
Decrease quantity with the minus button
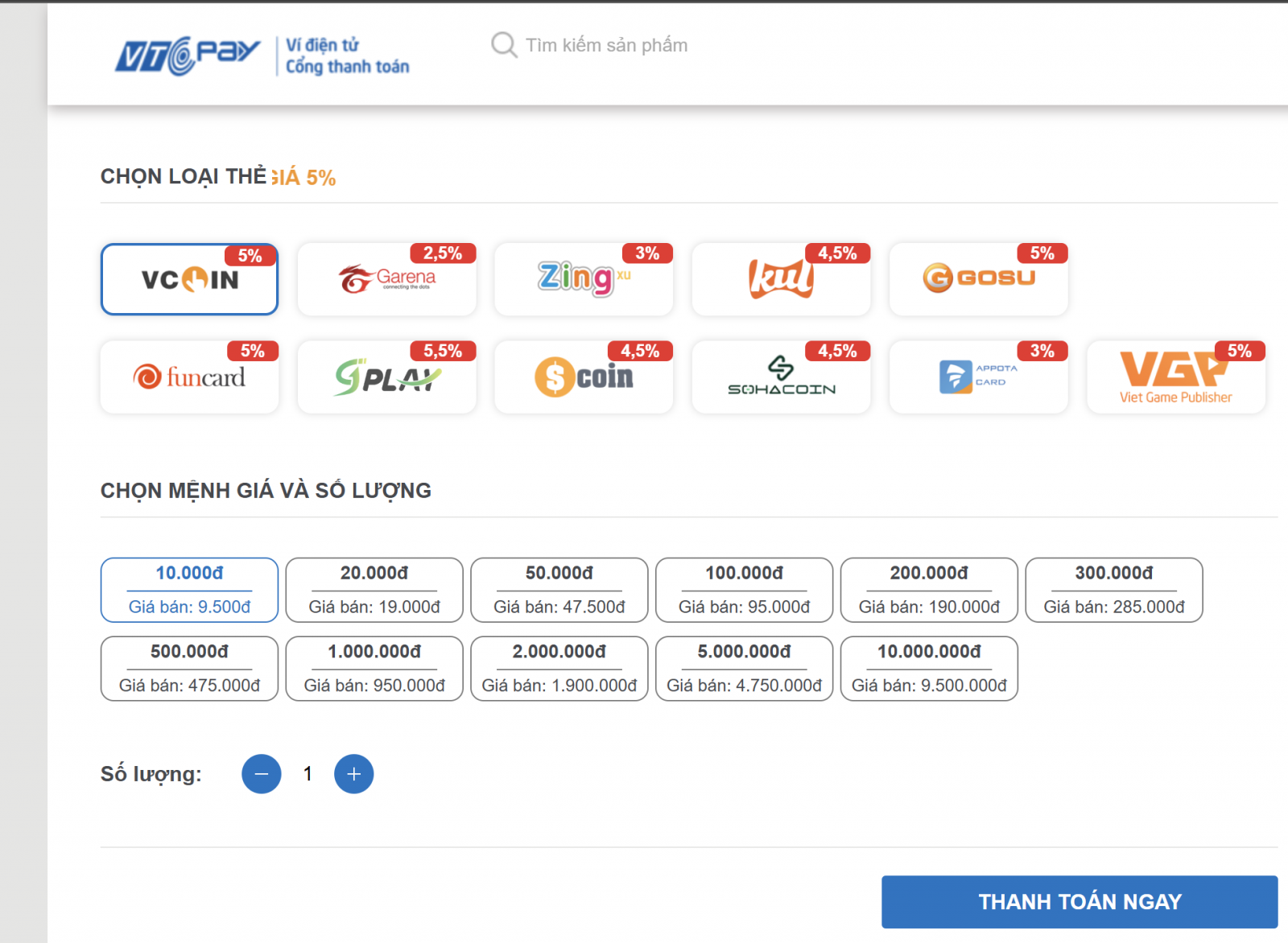262,774
